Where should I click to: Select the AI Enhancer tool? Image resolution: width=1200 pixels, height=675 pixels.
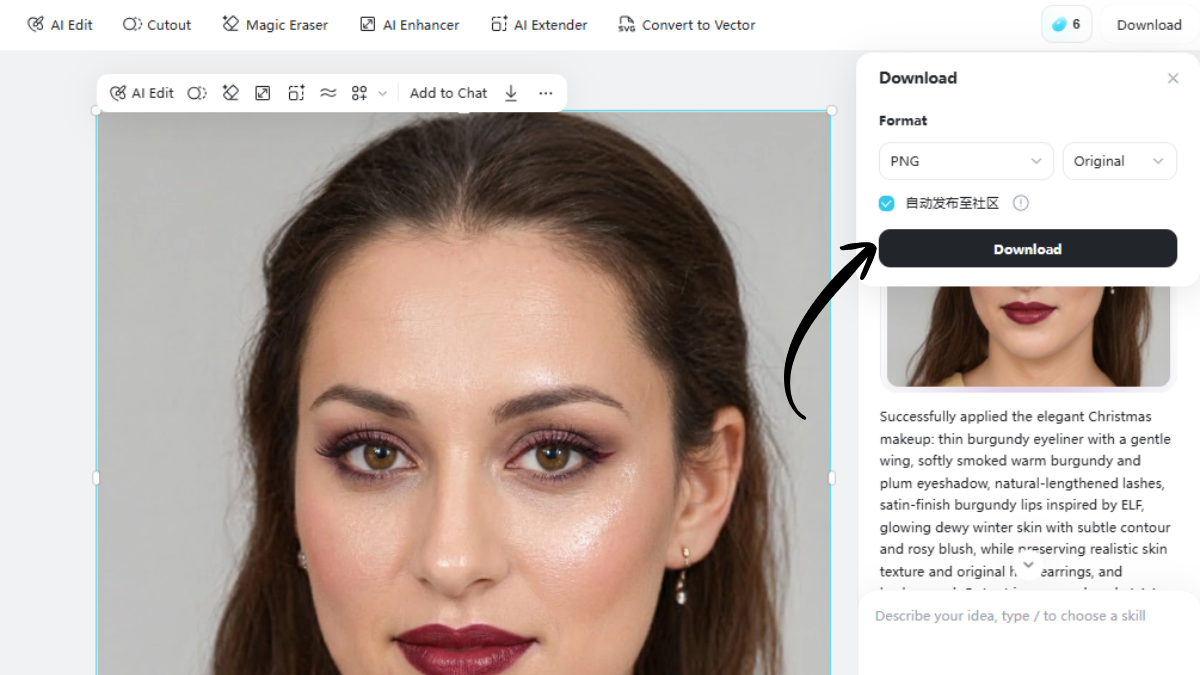tap(409, 24)
